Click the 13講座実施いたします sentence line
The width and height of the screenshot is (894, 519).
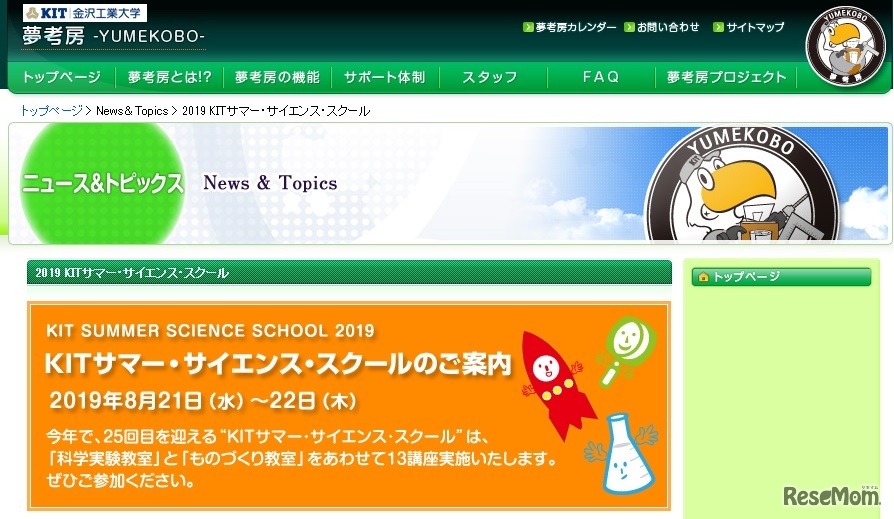click(302, 458)
